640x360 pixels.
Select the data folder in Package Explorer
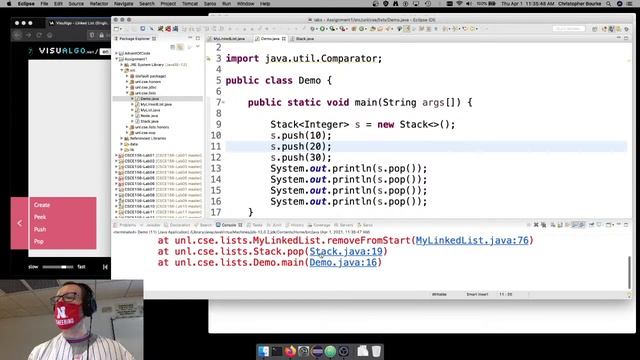coord(133,144)
